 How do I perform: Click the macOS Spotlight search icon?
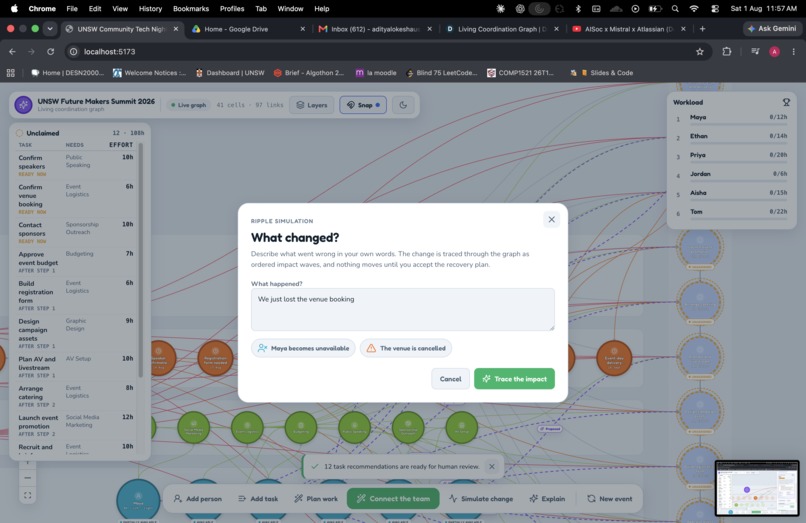coord(675,9)
